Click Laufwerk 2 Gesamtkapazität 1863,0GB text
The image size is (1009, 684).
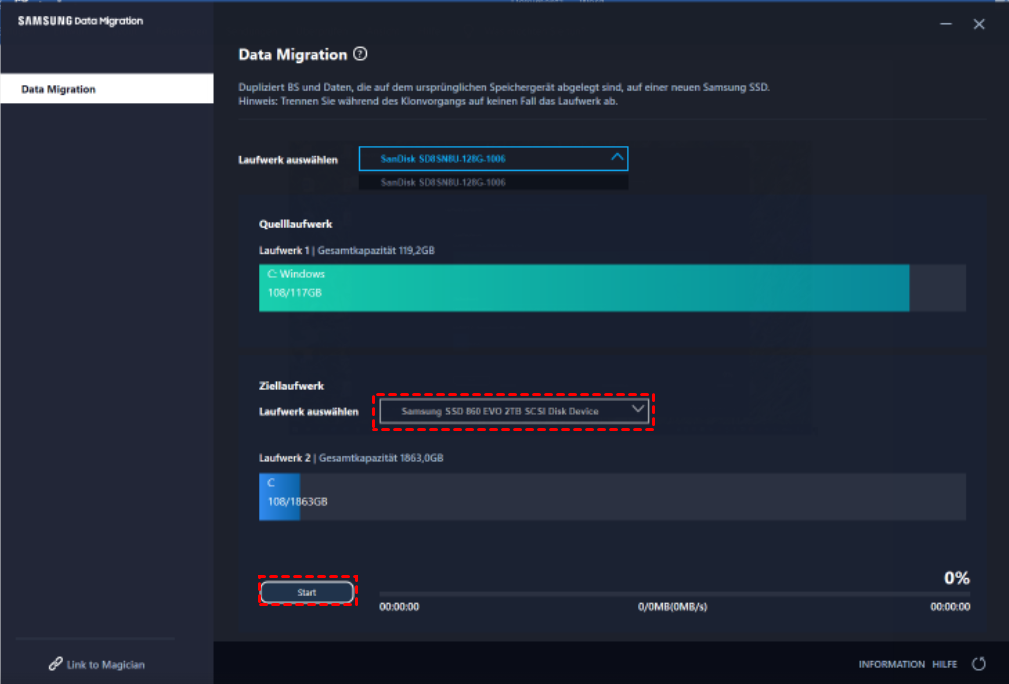point(351,458)
